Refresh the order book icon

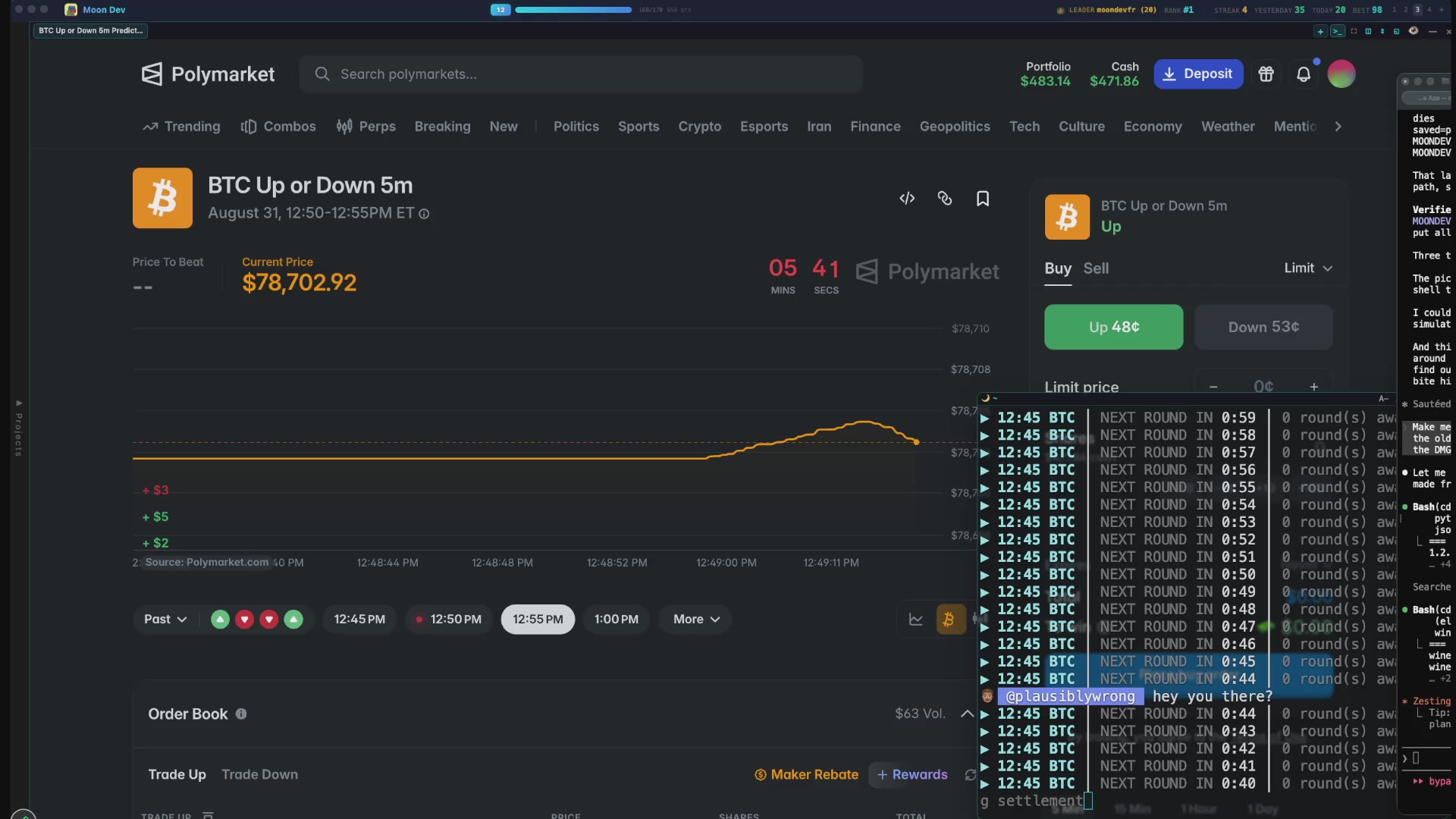pos(970,775)
